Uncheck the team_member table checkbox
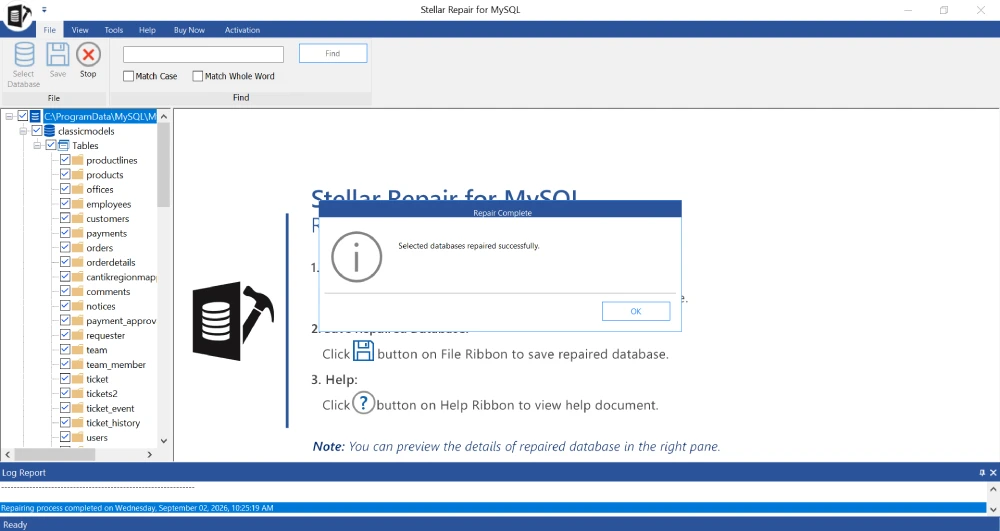1000x531 pixels. tap(65, 364)
